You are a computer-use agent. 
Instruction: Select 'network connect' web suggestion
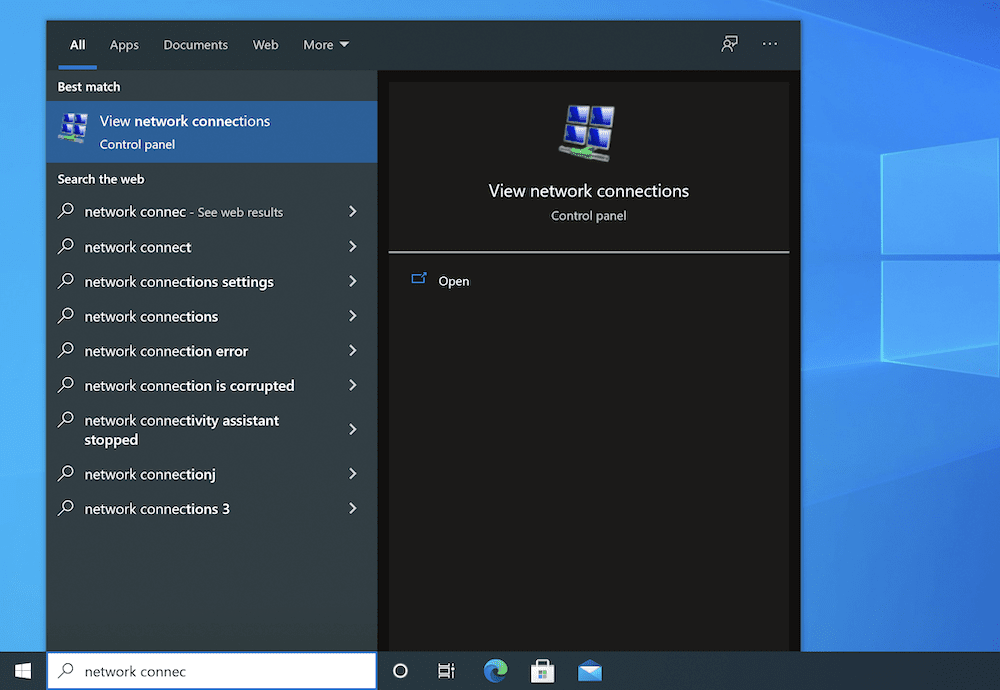click(x=212, y=247)
